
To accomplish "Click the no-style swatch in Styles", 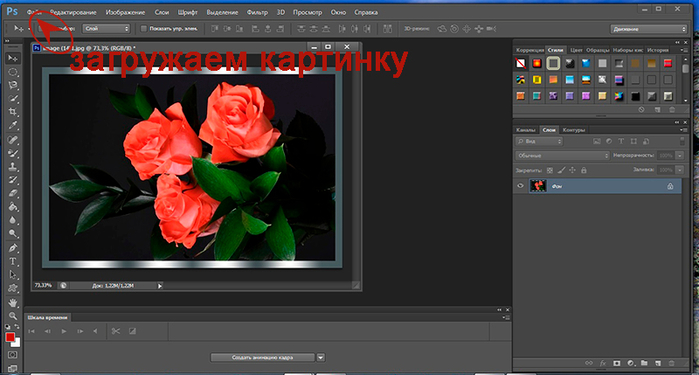I will coord(520,63).
